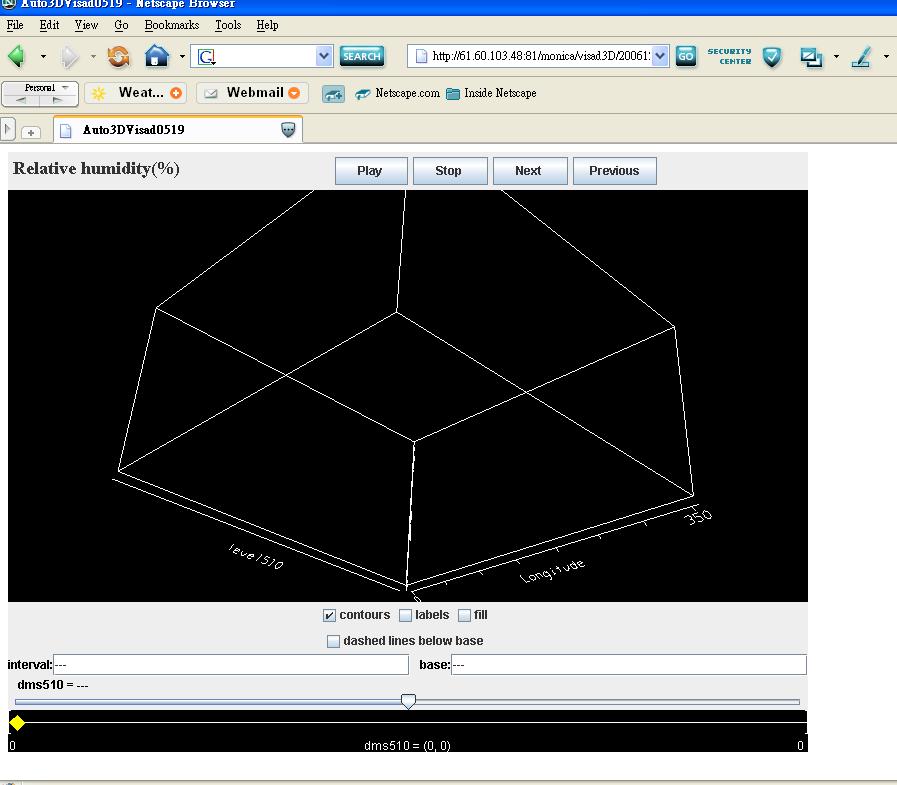Click the orange Reload page icon
Viewport: 897px width, 785px height.
pyautogui.click(x=119, y=56)
